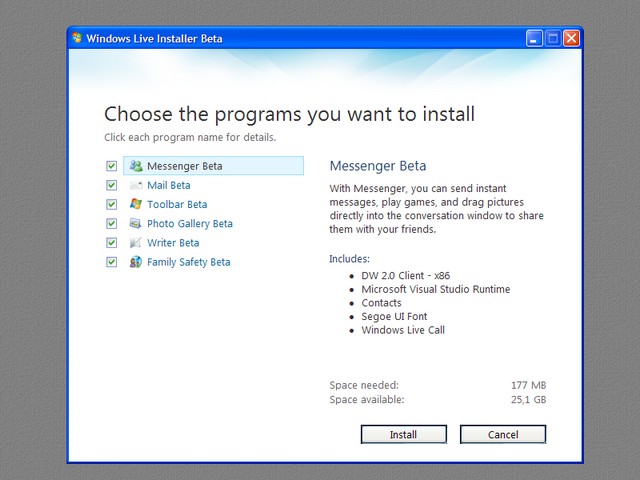The height and width of the screenshot is (480, 640).
Task: Uncheck the Toolbar Beta checkbox
Action: [111, 204]
